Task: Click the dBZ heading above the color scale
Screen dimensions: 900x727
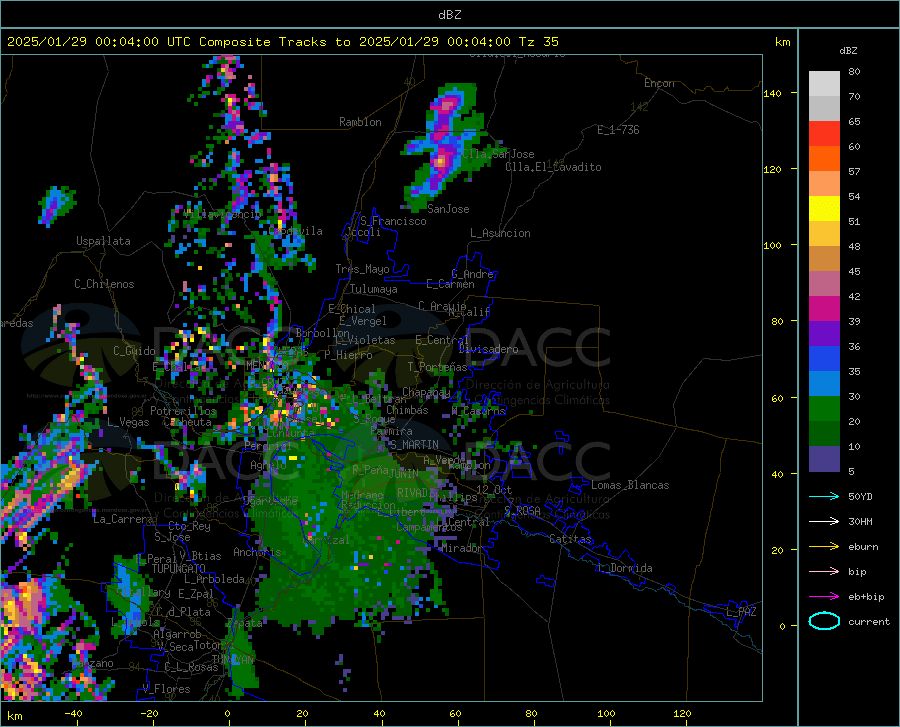Action: (848, 50)
